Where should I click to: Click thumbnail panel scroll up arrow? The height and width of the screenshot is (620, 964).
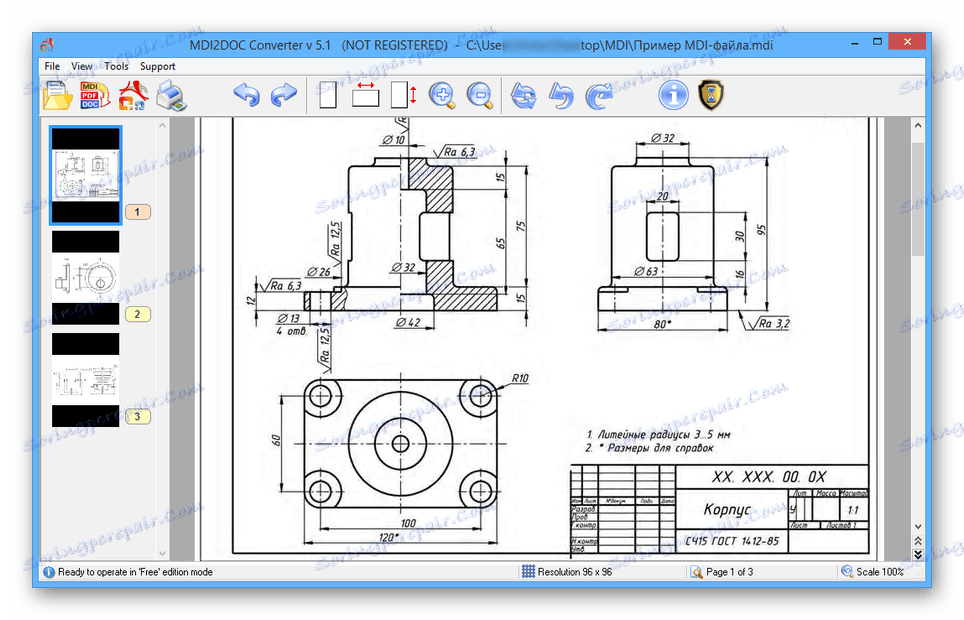[x=162, y=125]
